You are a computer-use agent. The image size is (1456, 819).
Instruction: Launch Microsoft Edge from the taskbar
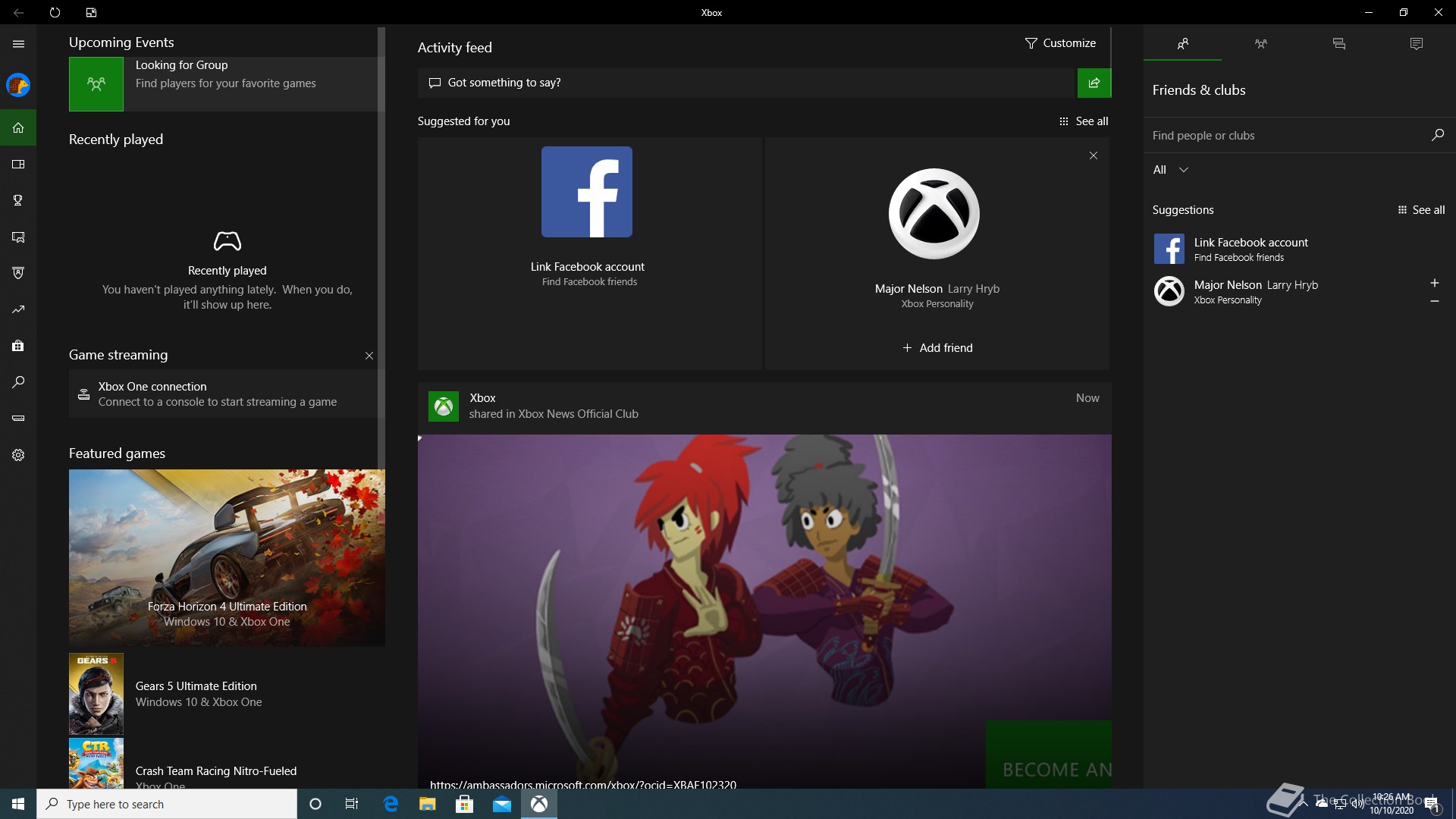click(x=391, y=804)
